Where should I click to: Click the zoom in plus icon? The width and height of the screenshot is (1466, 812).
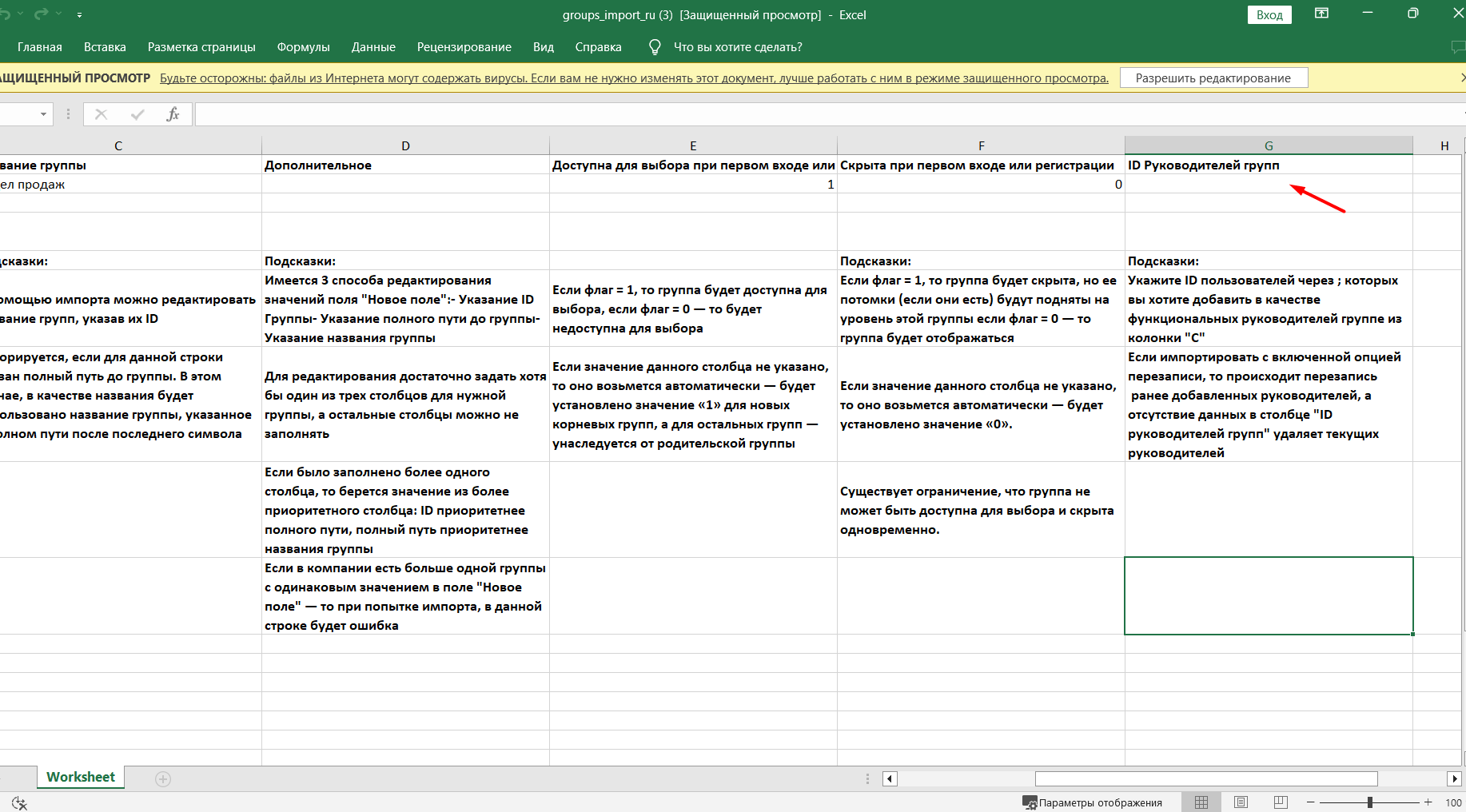(1428, 802)
